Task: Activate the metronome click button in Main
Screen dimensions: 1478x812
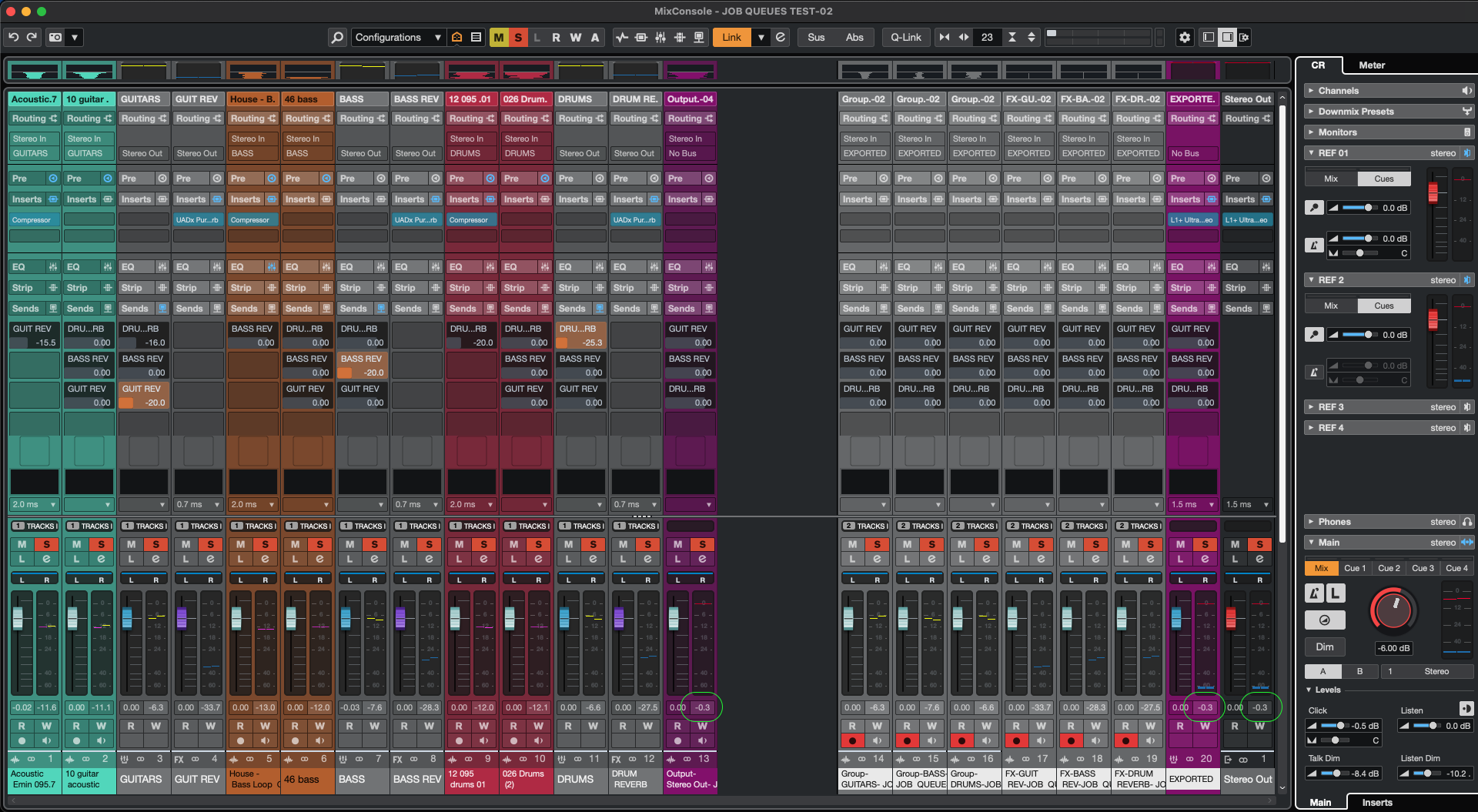Action: (x=1314, y=593)
